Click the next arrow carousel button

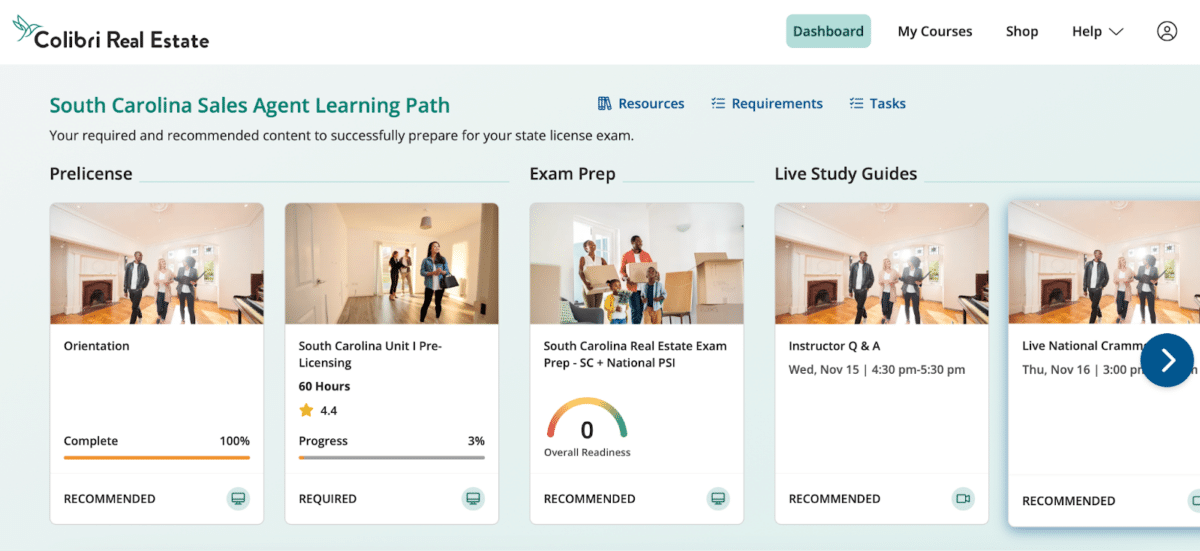[x=1168, y=360]
